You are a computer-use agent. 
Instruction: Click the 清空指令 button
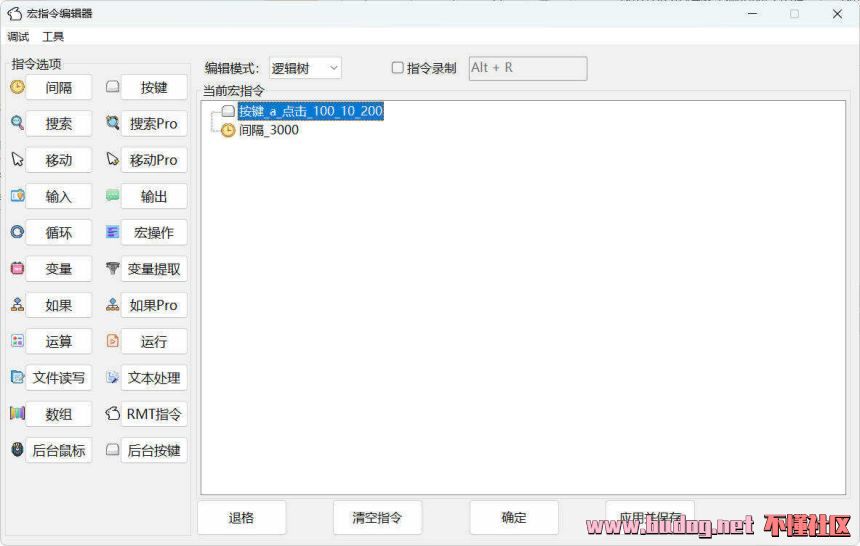point(377,517)
